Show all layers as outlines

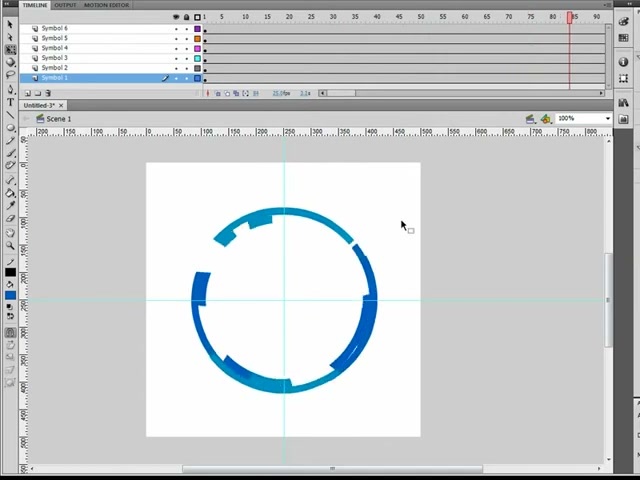click(x=198, y=17)
